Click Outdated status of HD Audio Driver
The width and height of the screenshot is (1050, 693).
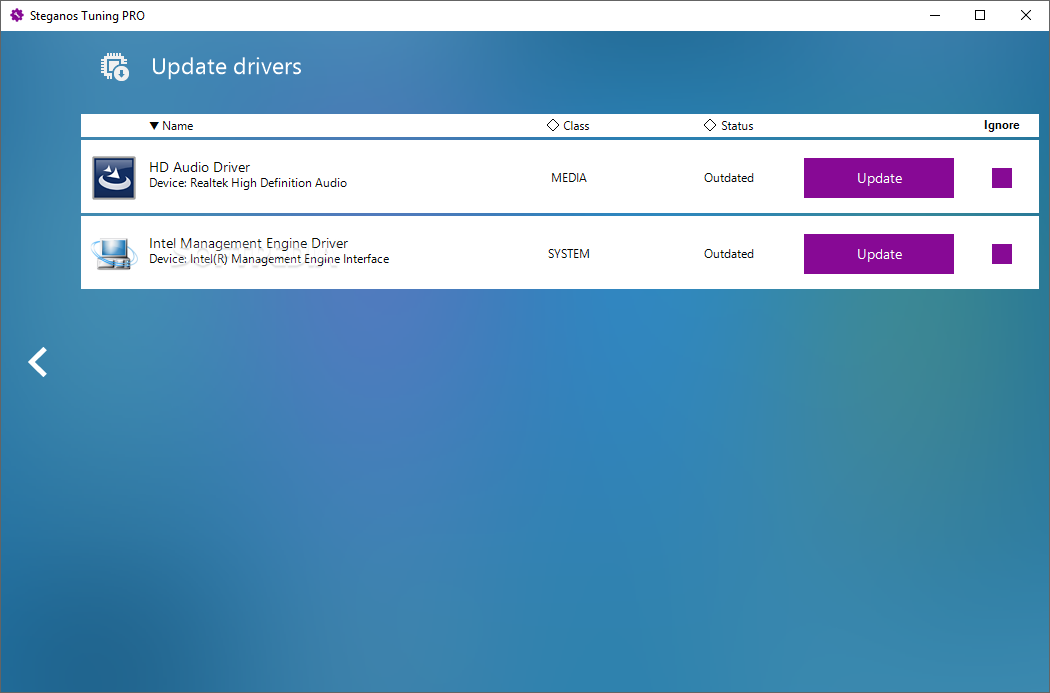pos(729,178)
